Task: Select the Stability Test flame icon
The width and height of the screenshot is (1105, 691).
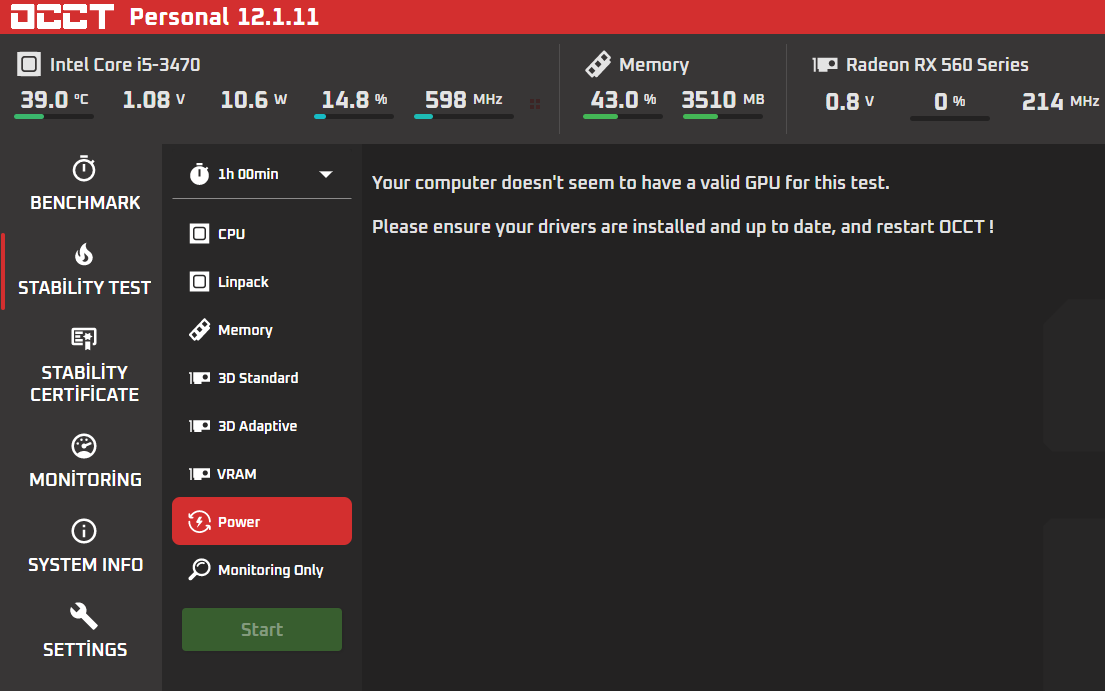Action: coord(84,254)
